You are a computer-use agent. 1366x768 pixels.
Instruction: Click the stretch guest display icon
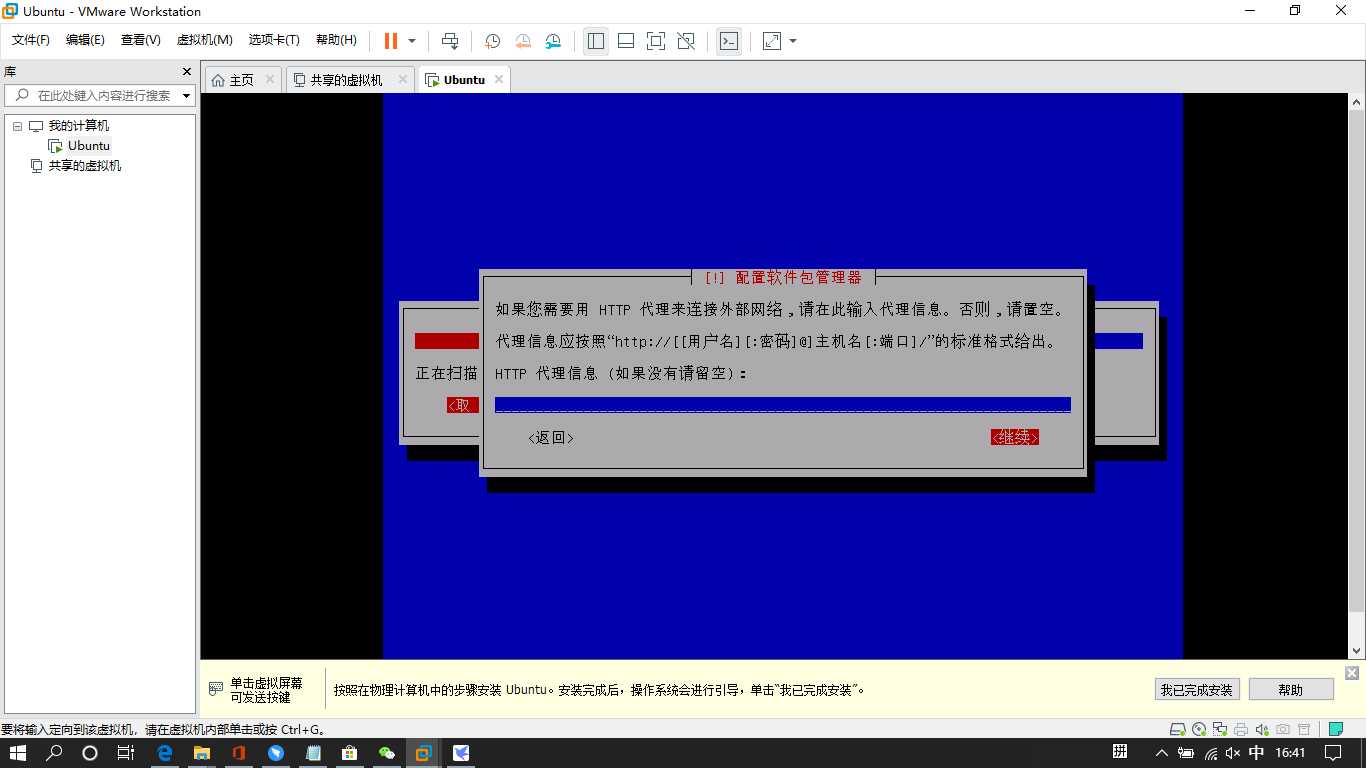(771, 41)
